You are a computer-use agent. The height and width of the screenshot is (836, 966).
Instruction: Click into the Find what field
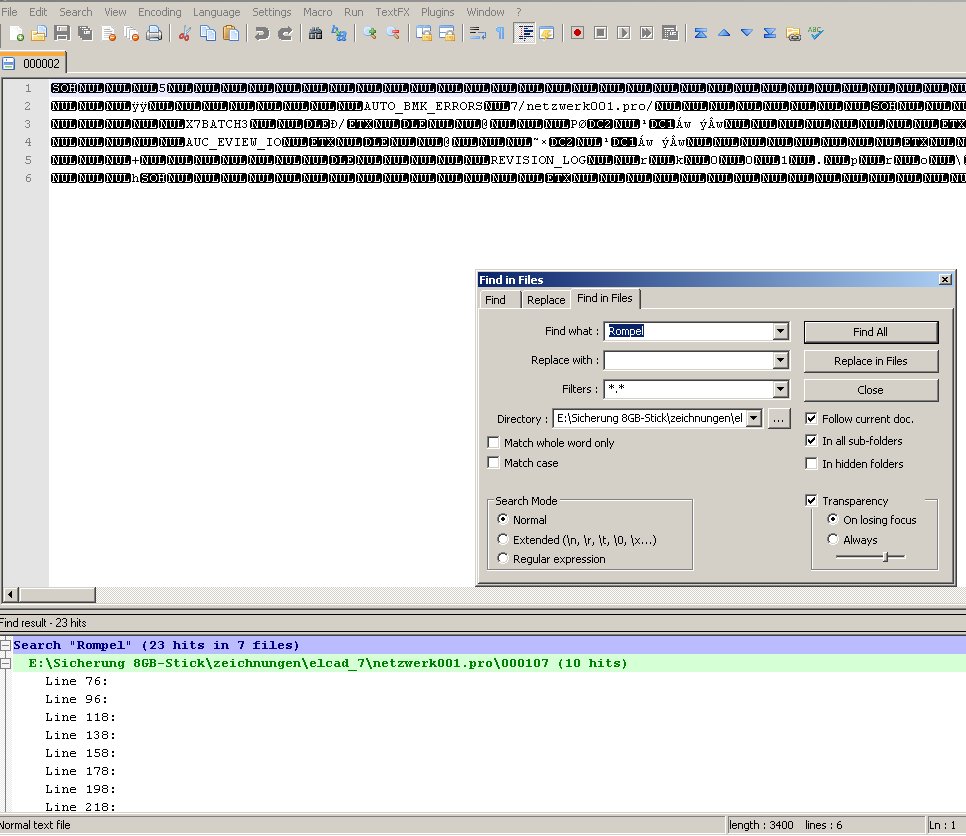(689, 331)
